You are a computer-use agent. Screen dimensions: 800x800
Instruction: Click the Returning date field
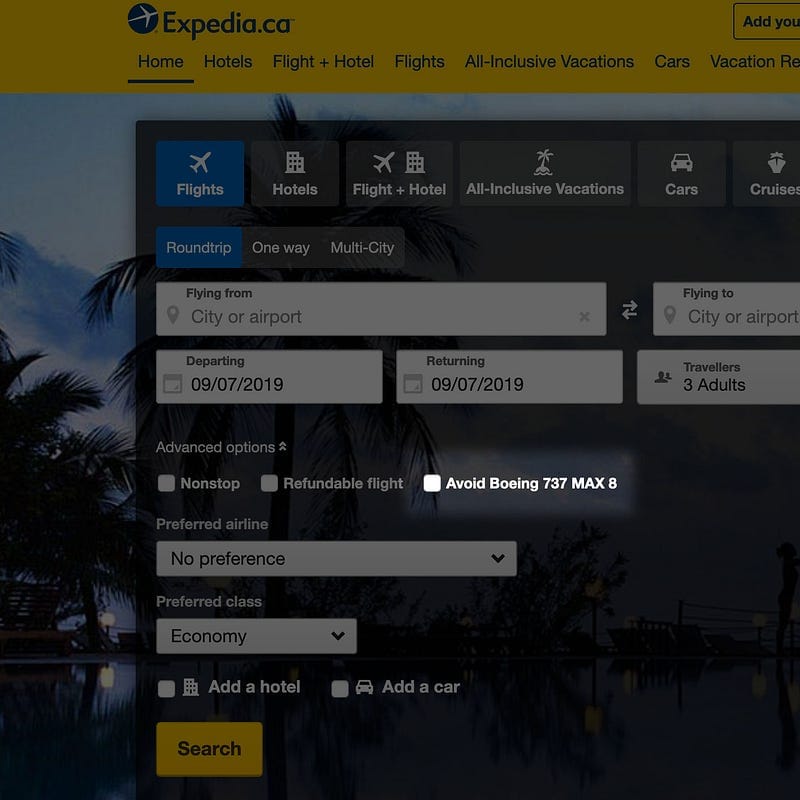click(x=509, y=377)
